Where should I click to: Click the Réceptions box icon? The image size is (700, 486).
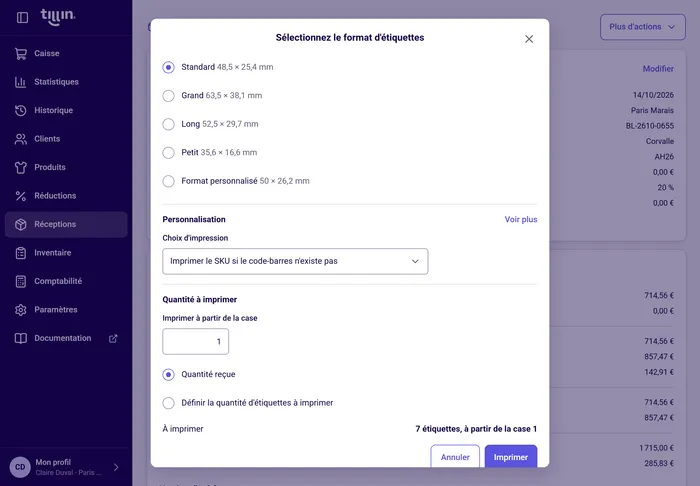coord(21,224)
